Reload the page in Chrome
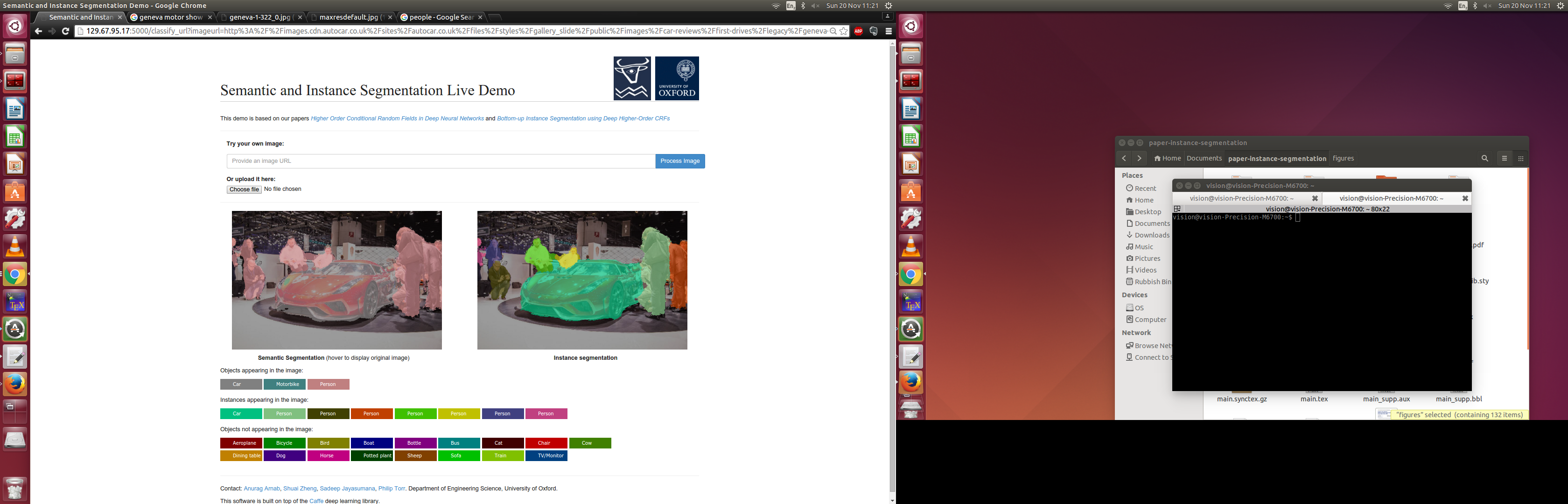Viewport: 1568px width, 504px height. [x=66, y=31]
